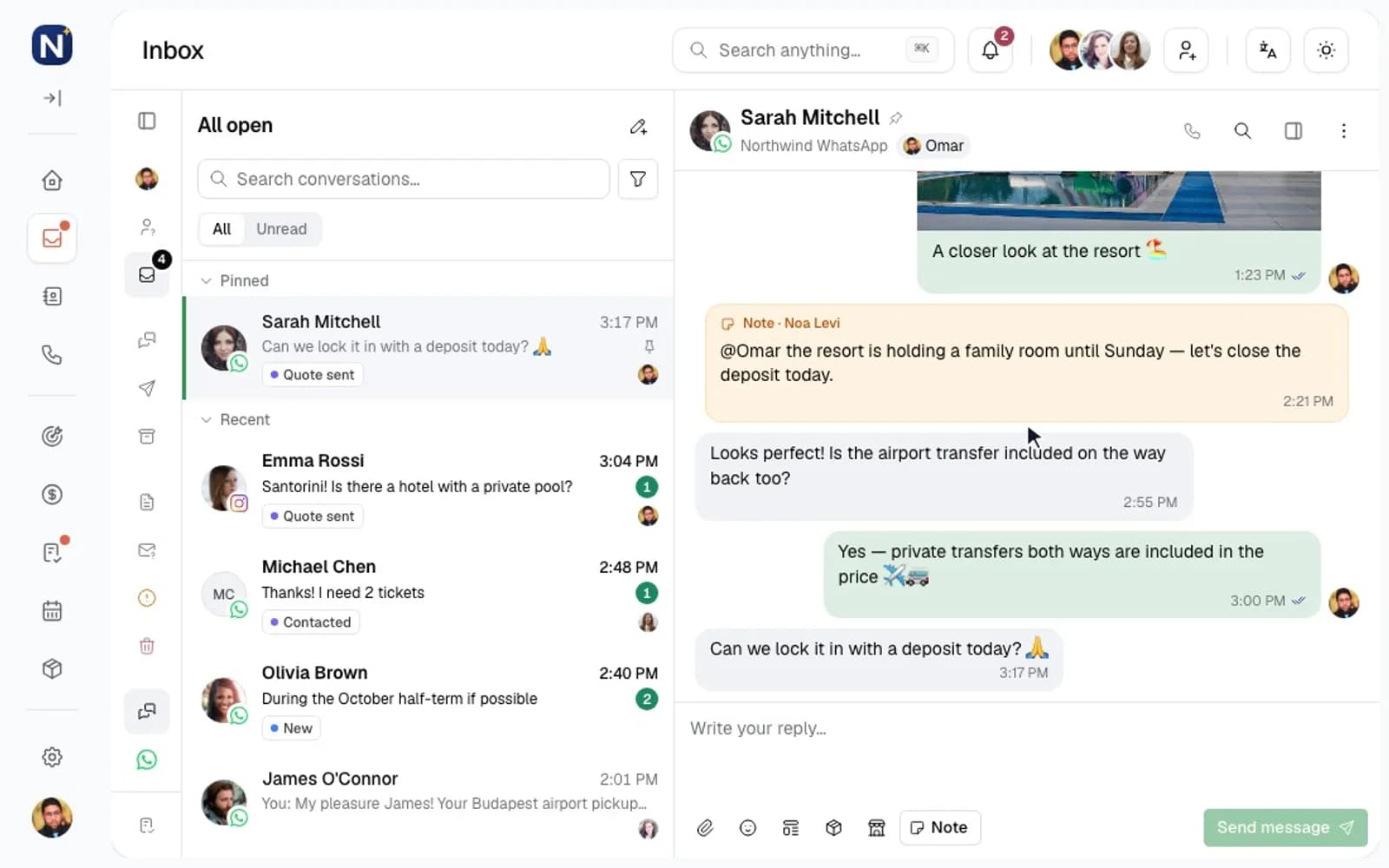Click the Search conversations field

click(404, 179)
